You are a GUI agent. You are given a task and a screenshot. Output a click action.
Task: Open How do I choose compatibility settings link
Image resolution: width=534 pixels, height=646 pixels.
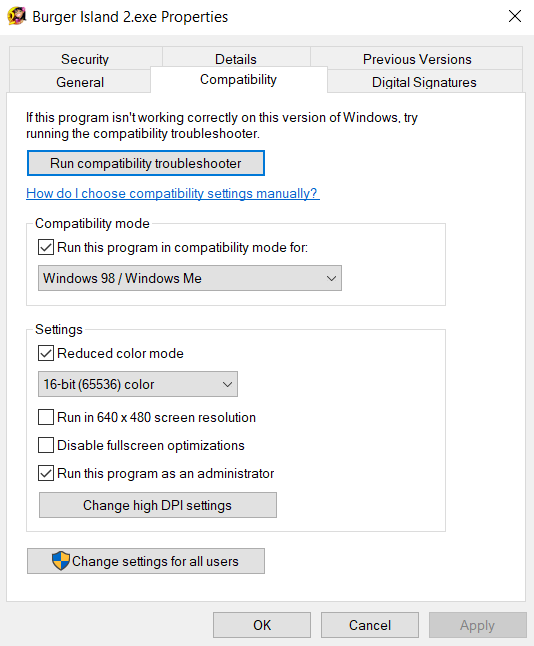[x=173, y=193]
